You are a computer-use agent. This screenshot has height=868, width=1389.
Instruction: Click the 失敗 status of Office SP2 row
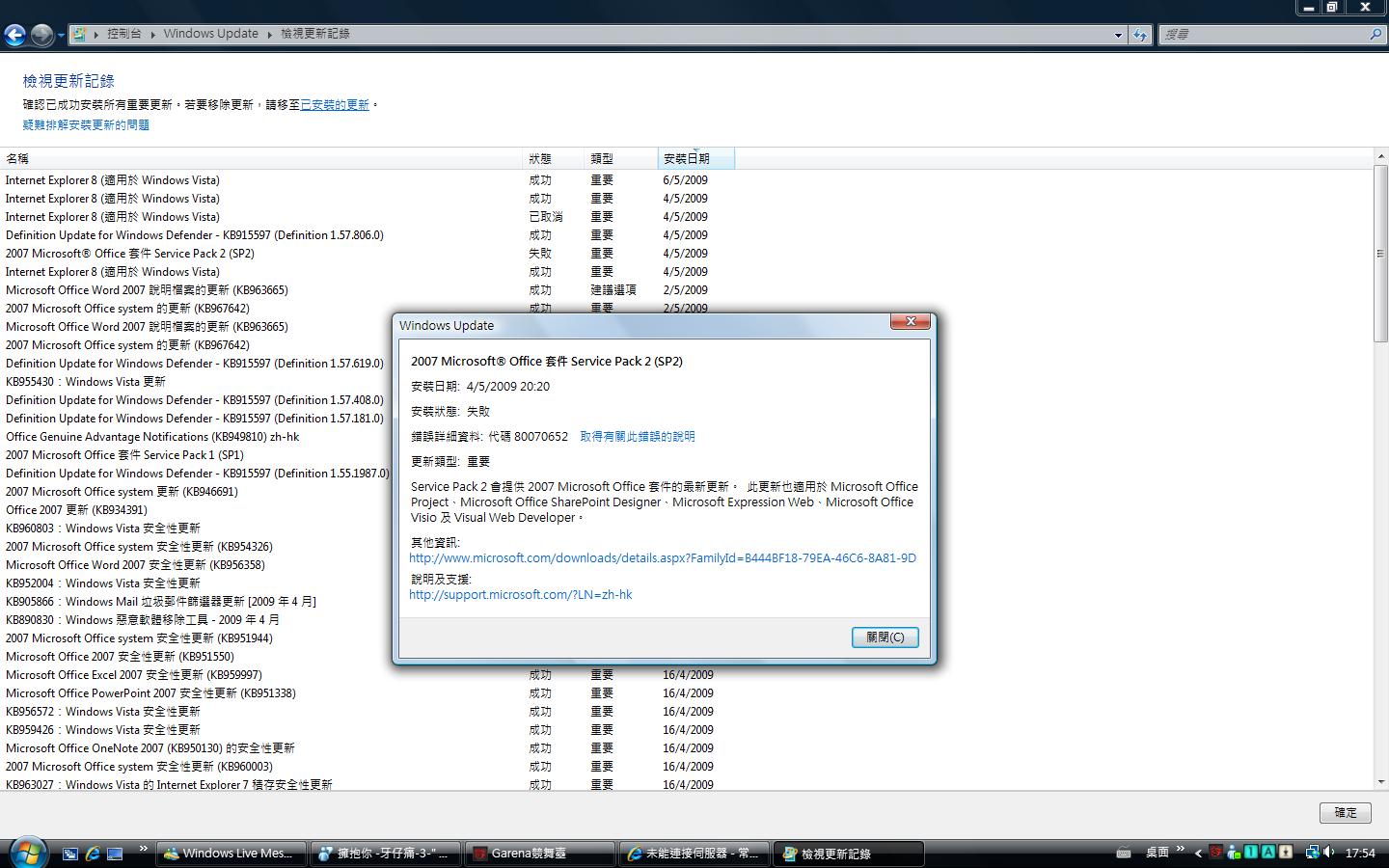(x=540, y=254)
